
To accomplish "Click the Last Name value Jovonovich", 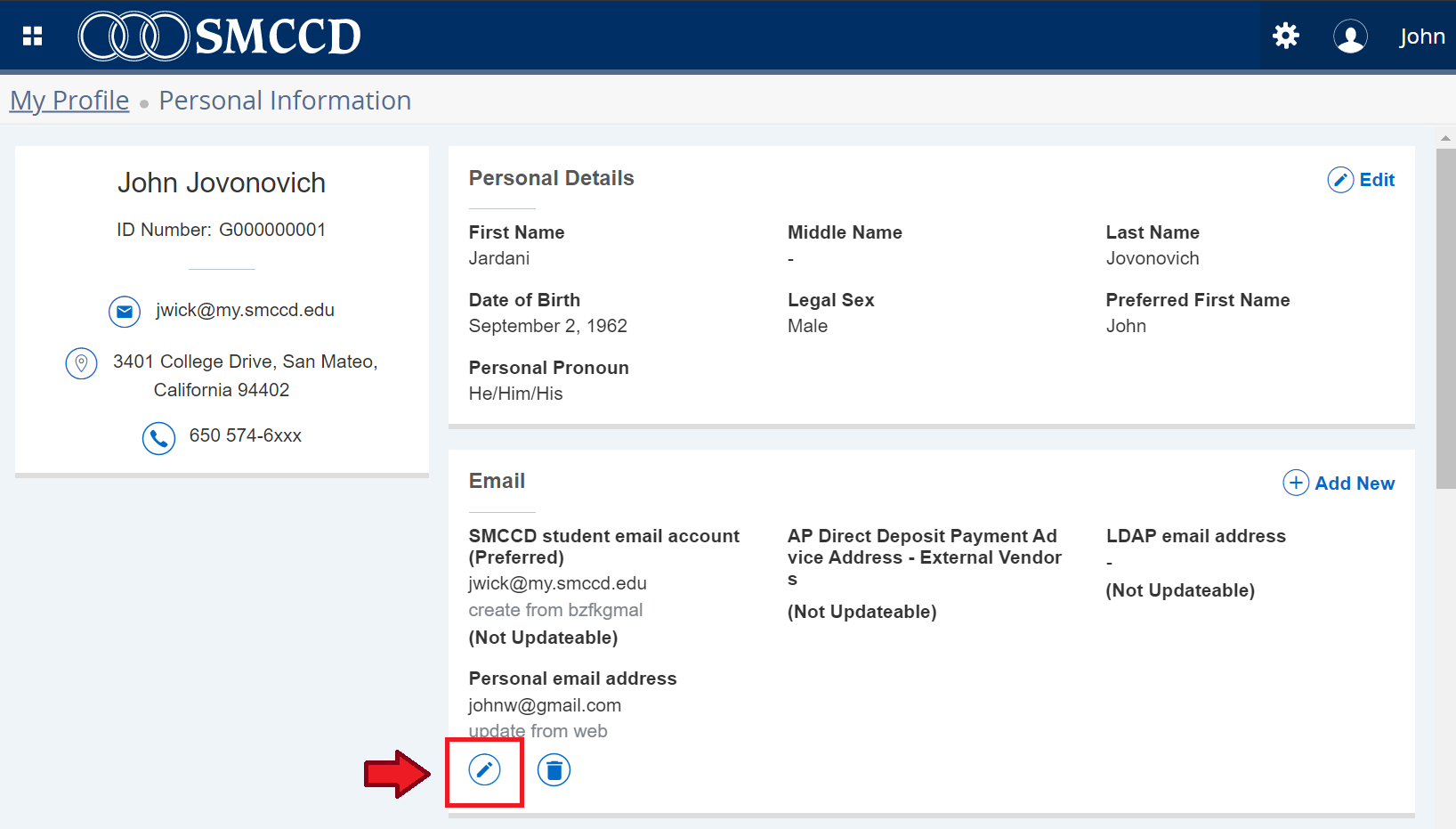I will (1153, 258).
